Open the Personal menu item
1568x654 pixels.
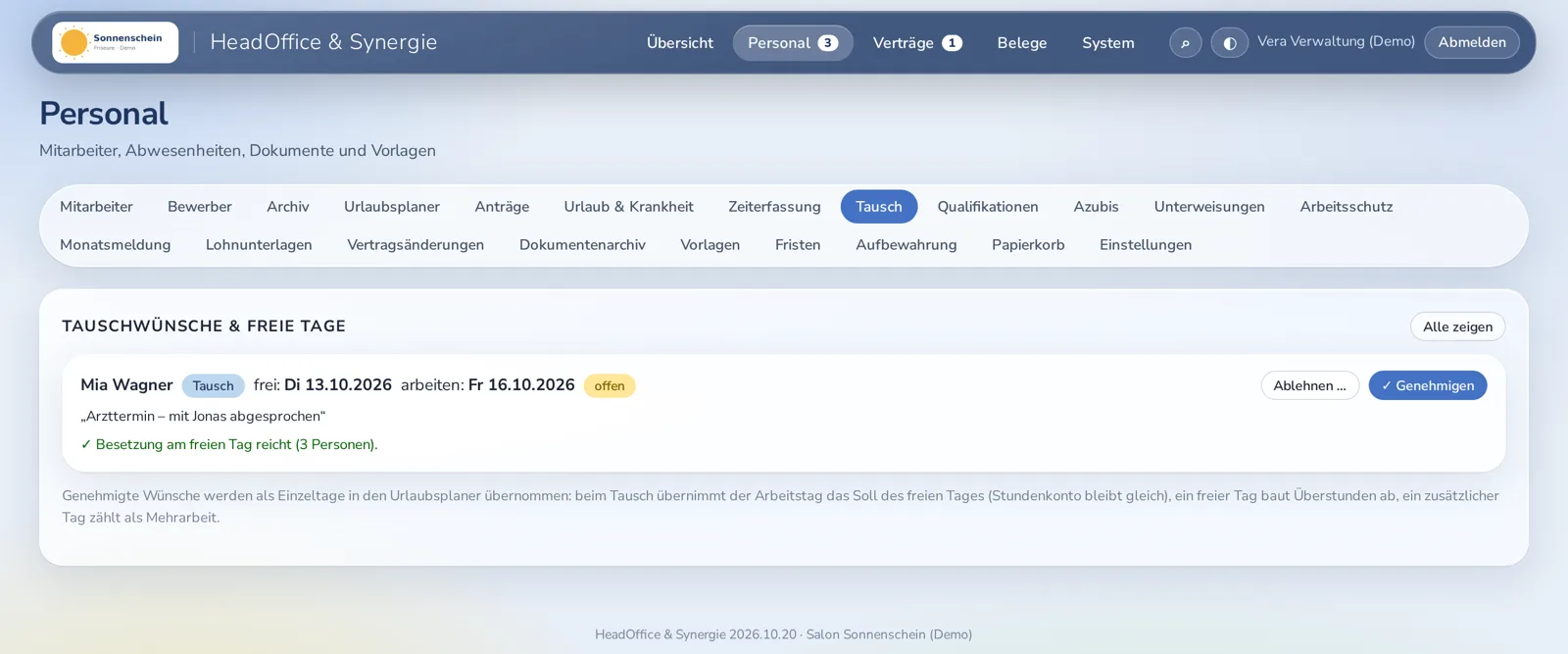point(793,42)
